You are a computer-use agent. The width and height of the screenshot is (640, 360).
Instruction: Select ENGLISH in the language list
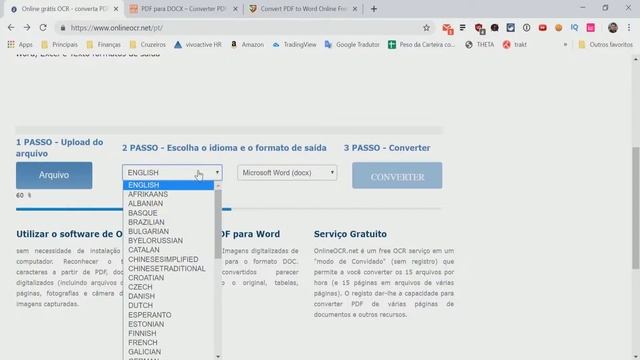coord(168,185)
